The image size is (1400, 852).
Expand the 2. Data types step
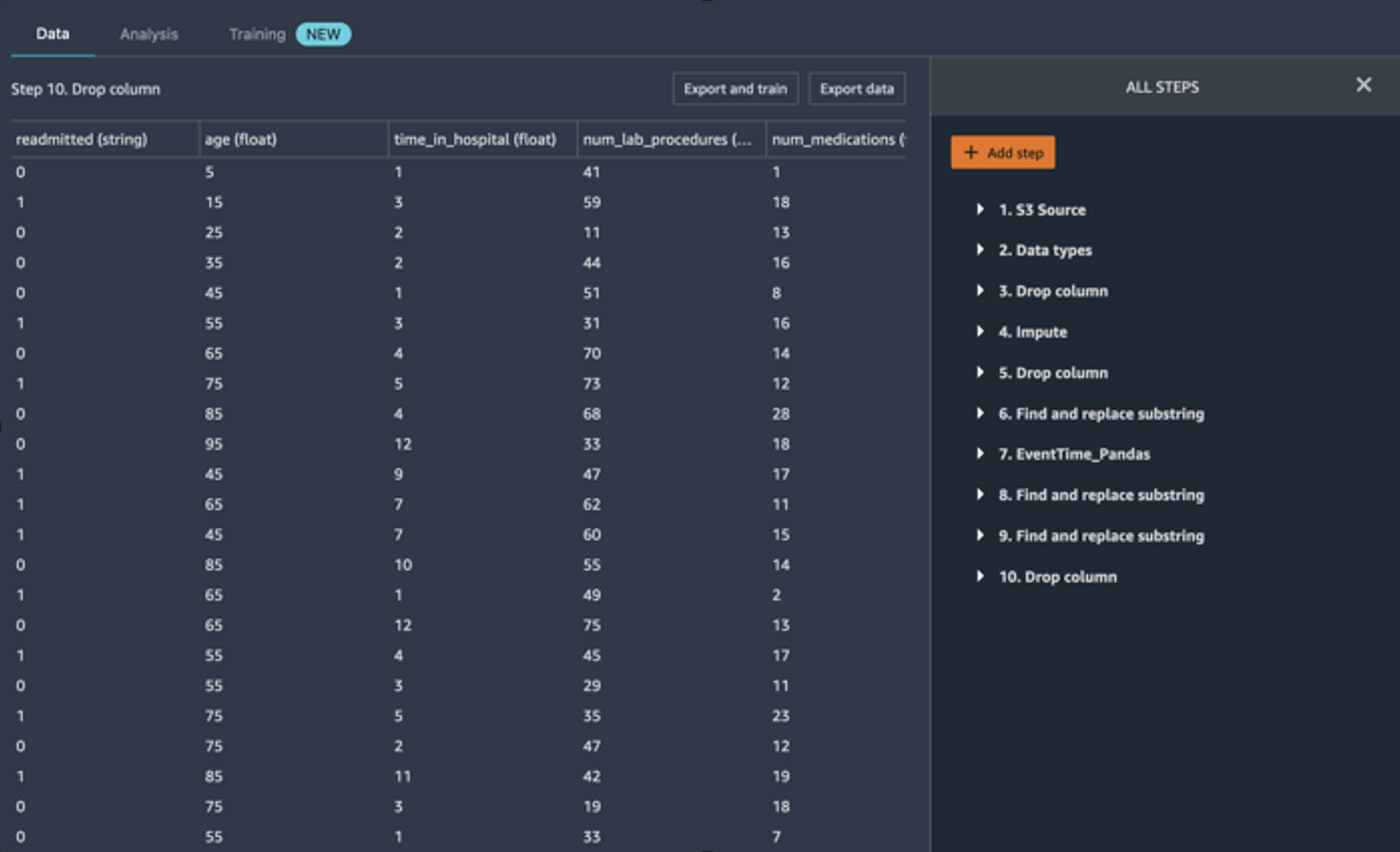coord(980,250)
